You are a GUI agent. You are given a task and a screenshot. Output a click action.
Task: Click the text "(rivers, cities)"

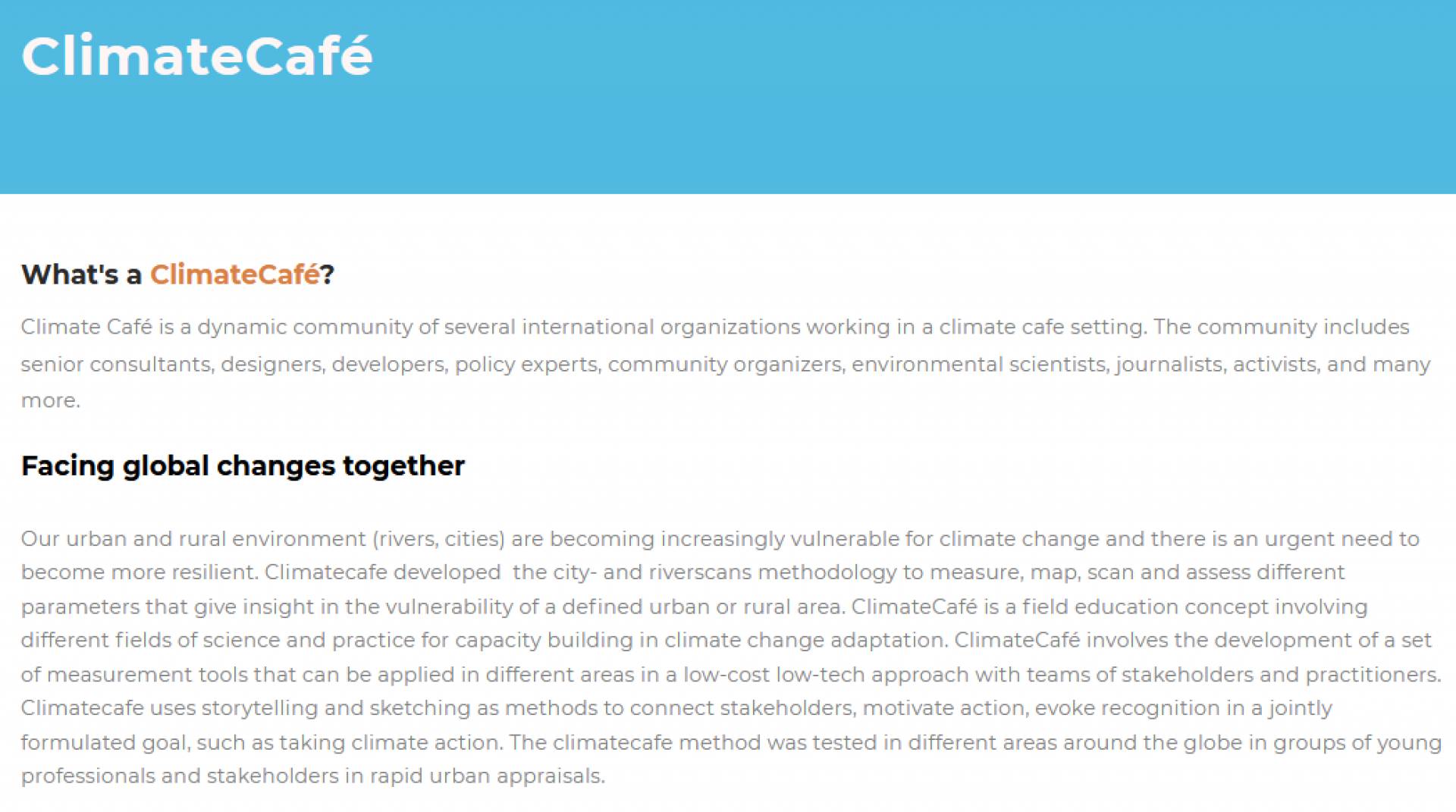click(438, 539)
